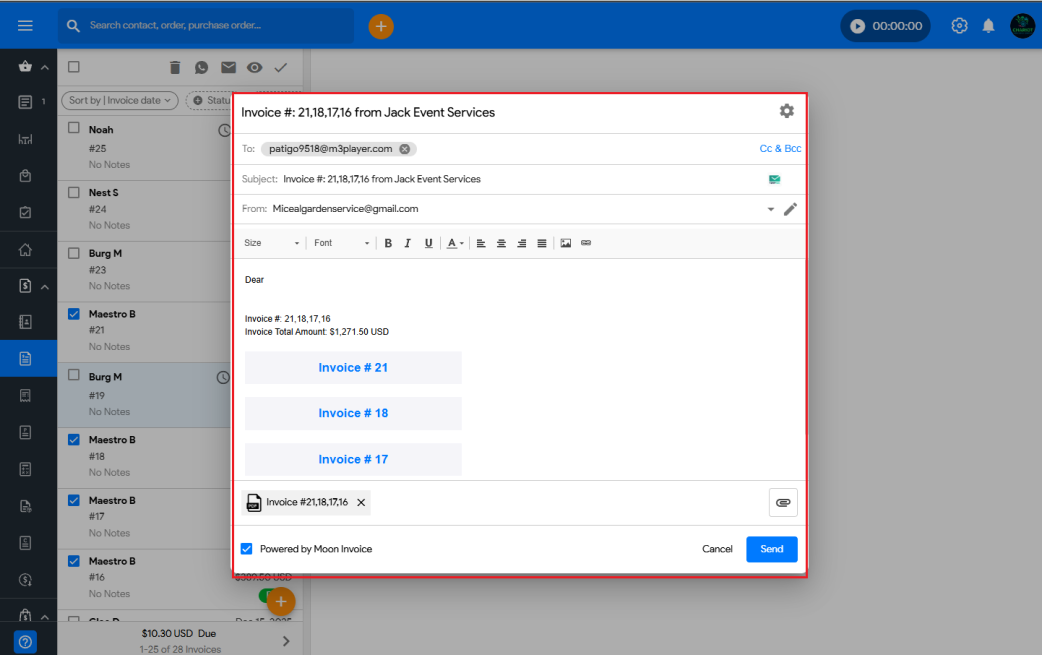Open the notifications bell
Screen dimensions: 1042x655
coord(988,26)
